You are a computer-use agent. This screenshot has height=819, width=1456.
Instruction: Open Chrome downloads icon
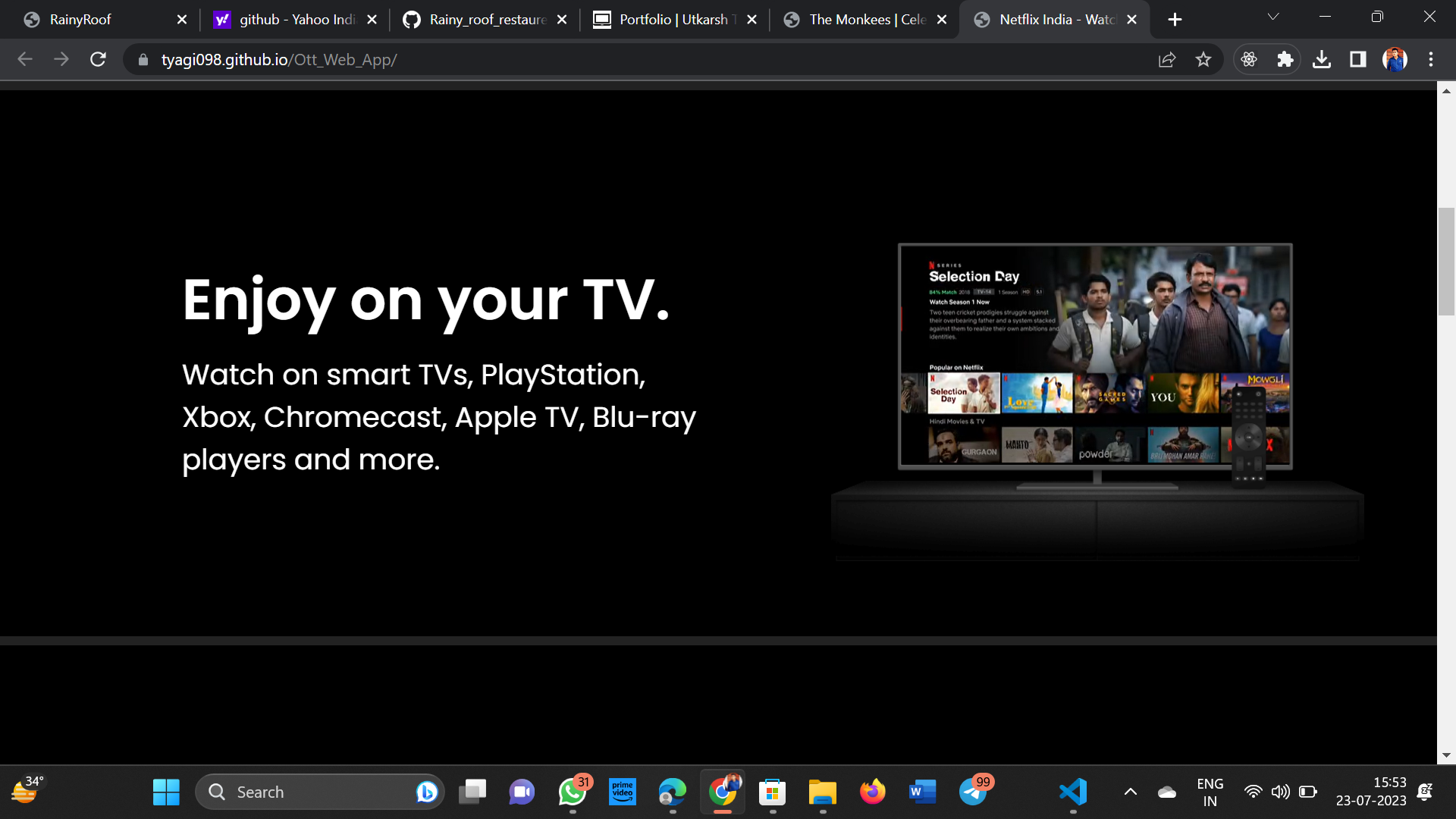coord(1322,59)
